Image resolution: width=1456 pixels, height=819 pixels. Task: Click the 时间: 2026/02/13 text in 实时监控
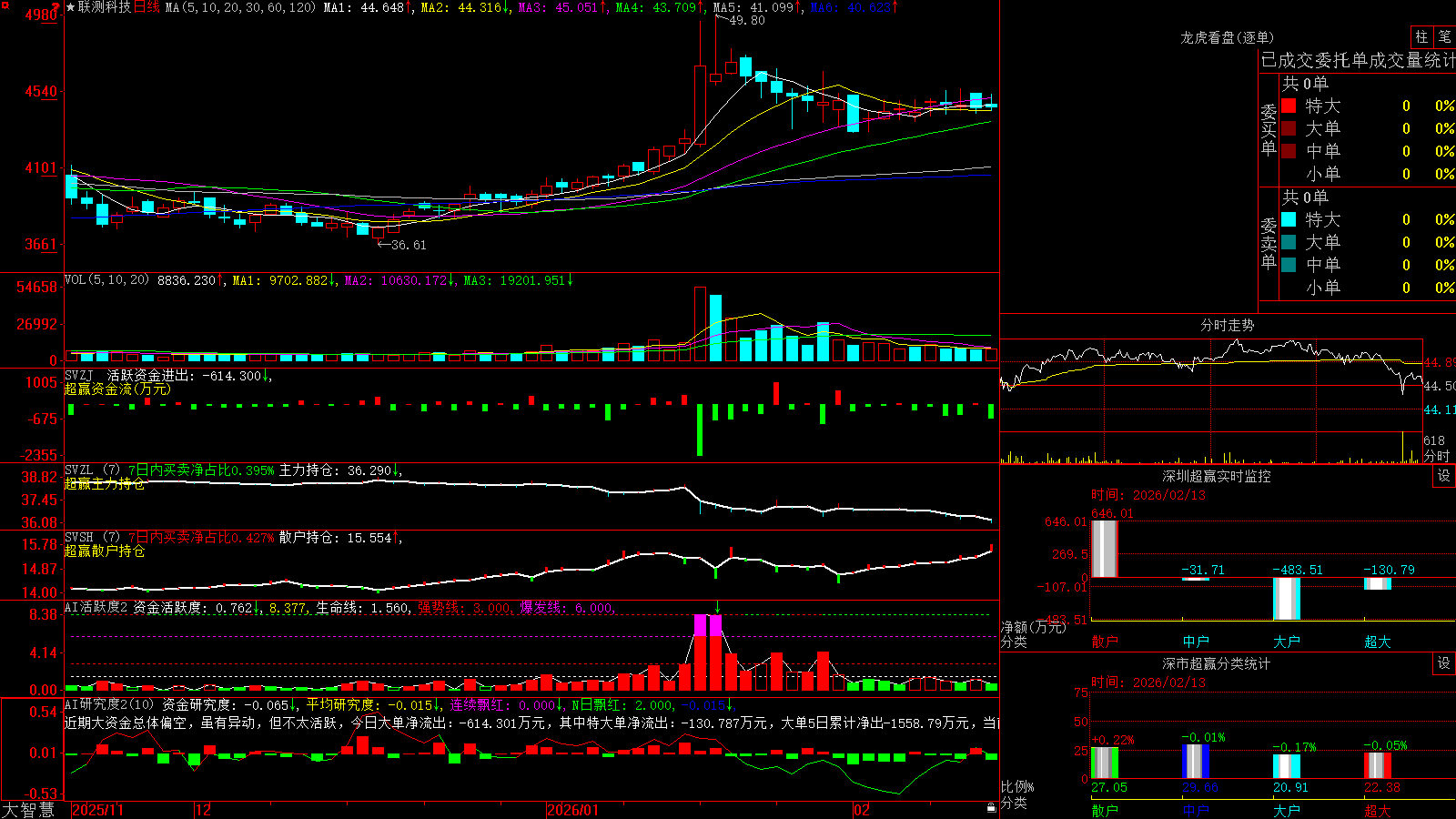pos(1148,495)
